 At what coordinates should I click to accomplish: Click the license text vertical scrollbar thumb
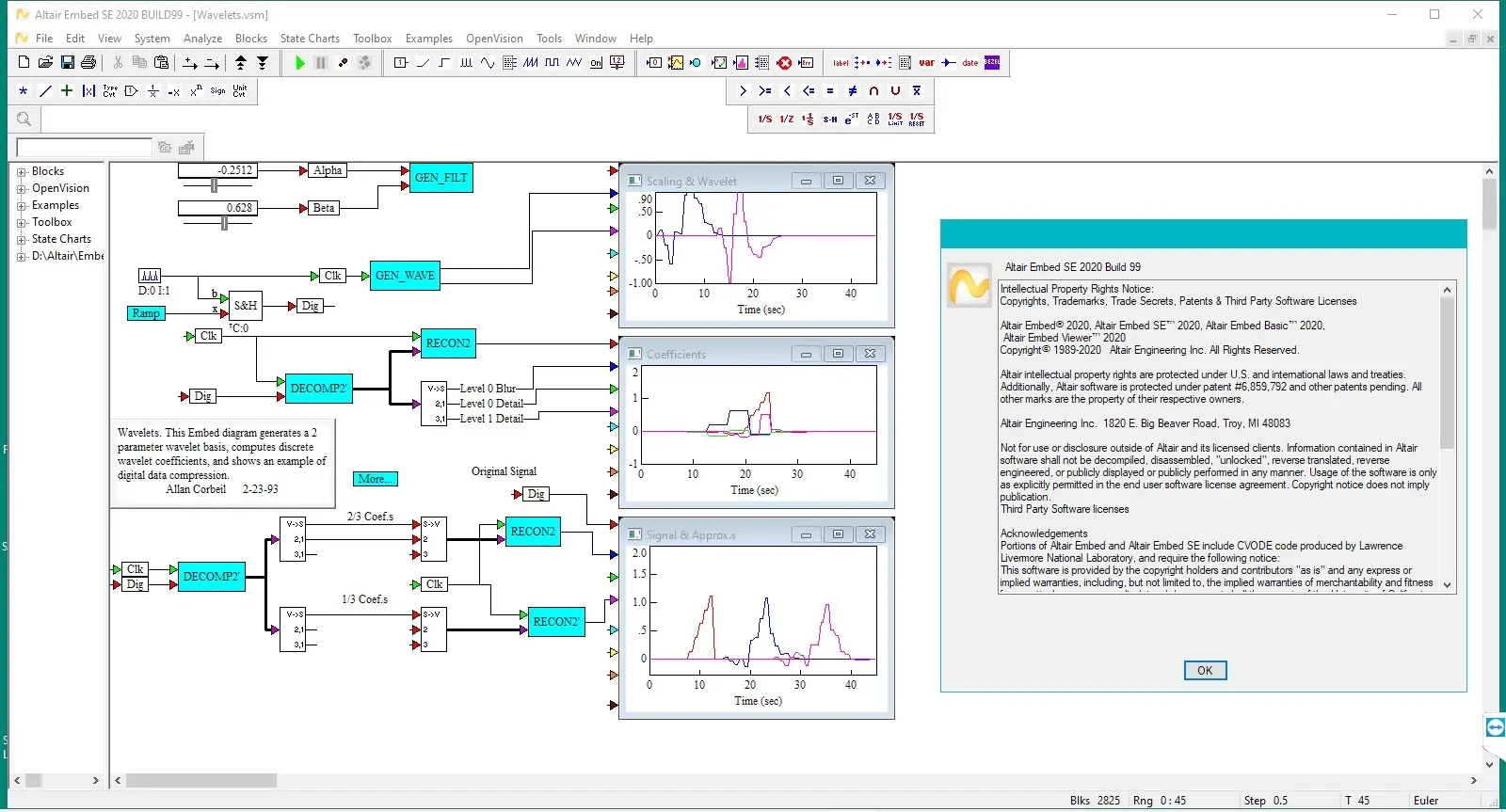tap(1448, 374)
